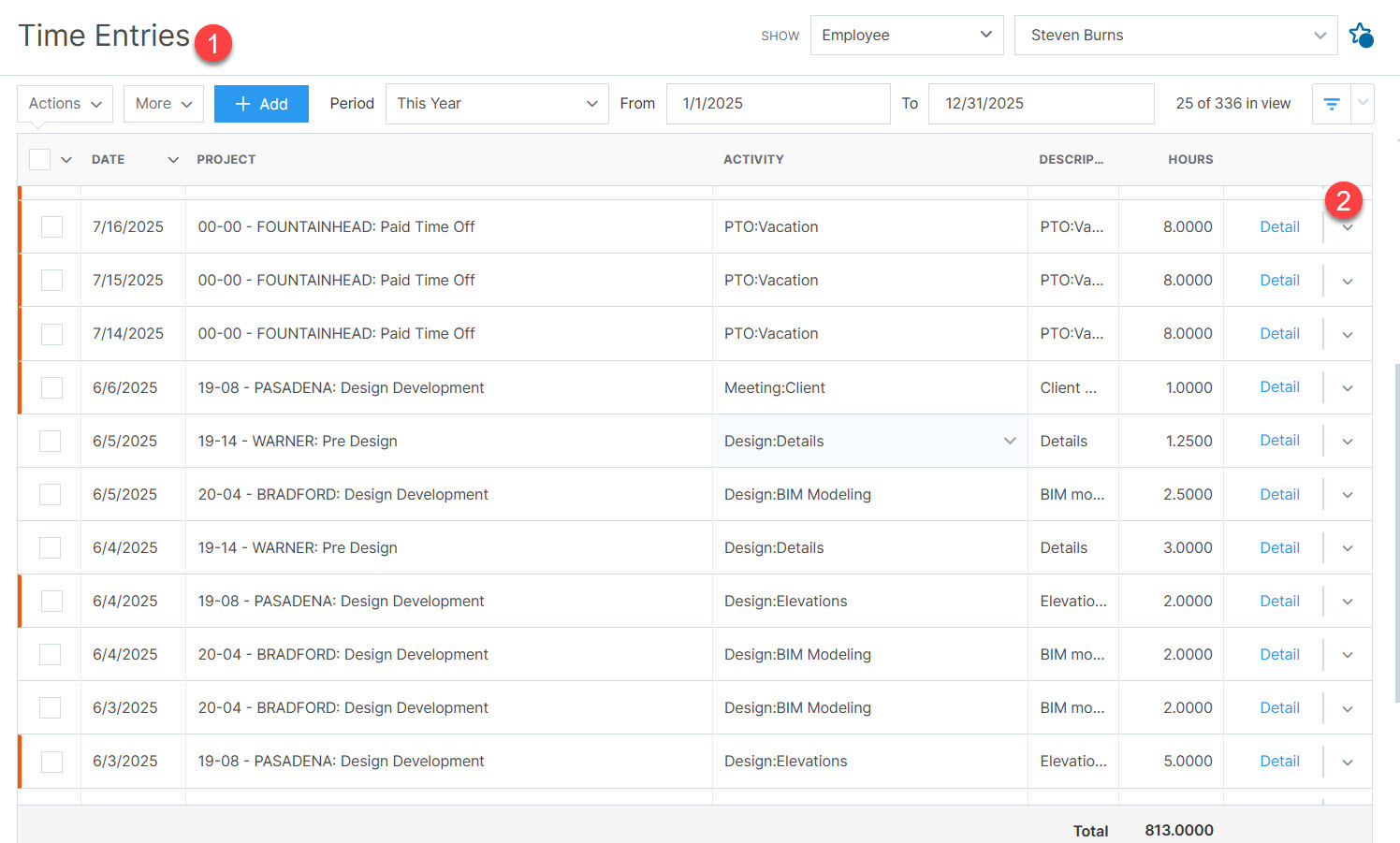Check the 6/5/2025 BRADFORD row checkbox
1400x843 pixels.
(x=50, y=494)
